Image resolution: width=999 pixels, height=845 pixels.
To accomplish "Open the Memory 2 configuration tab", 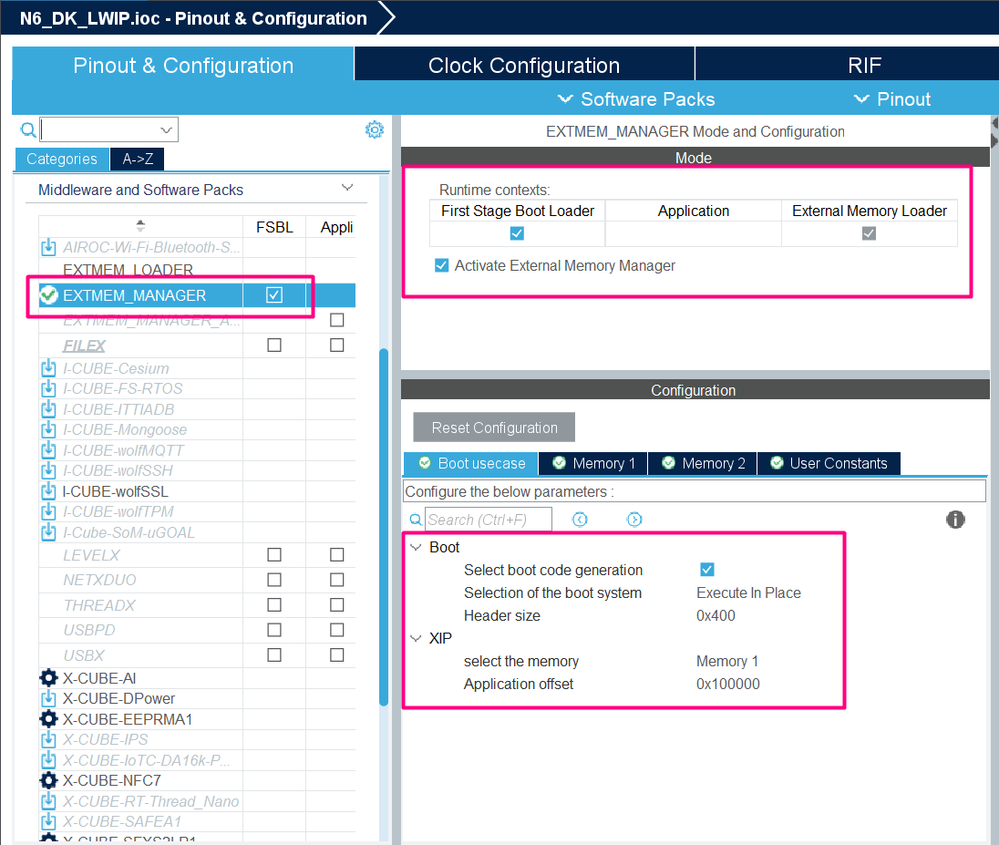I will pyautogui.click(x=703, y=463).
